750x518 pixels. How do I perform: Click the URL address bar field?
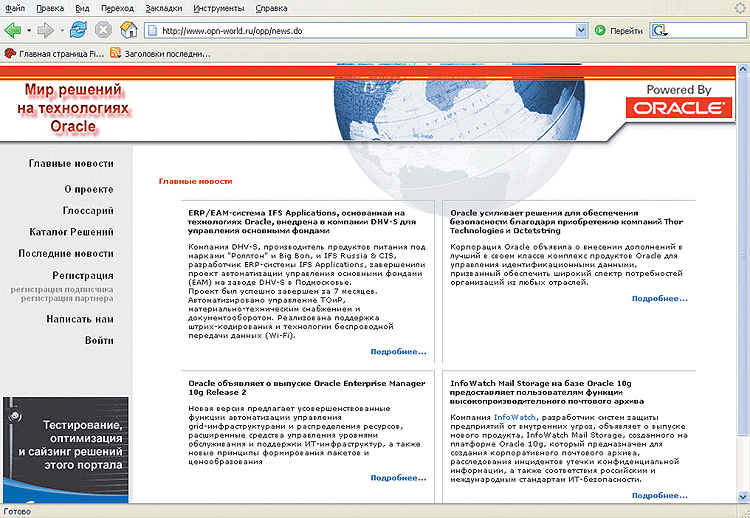(366, 31)
